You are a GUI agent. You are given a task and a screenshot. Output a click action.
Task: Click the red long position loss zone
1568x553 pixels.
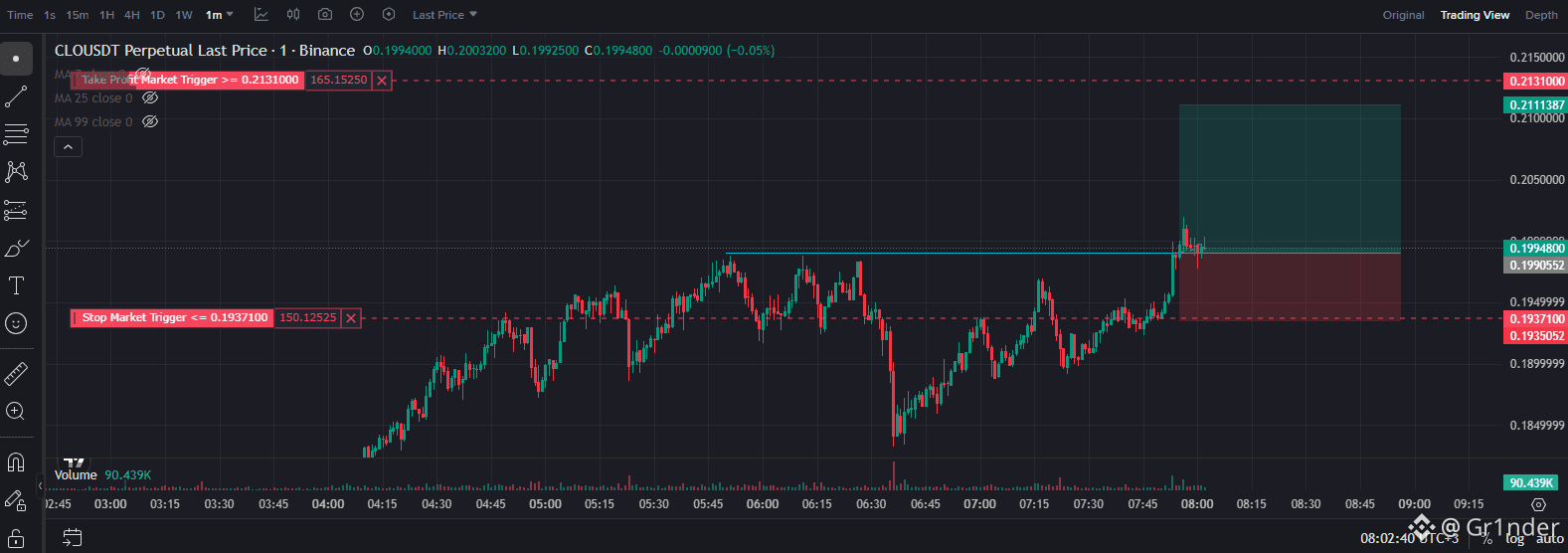pos(1290,286)
